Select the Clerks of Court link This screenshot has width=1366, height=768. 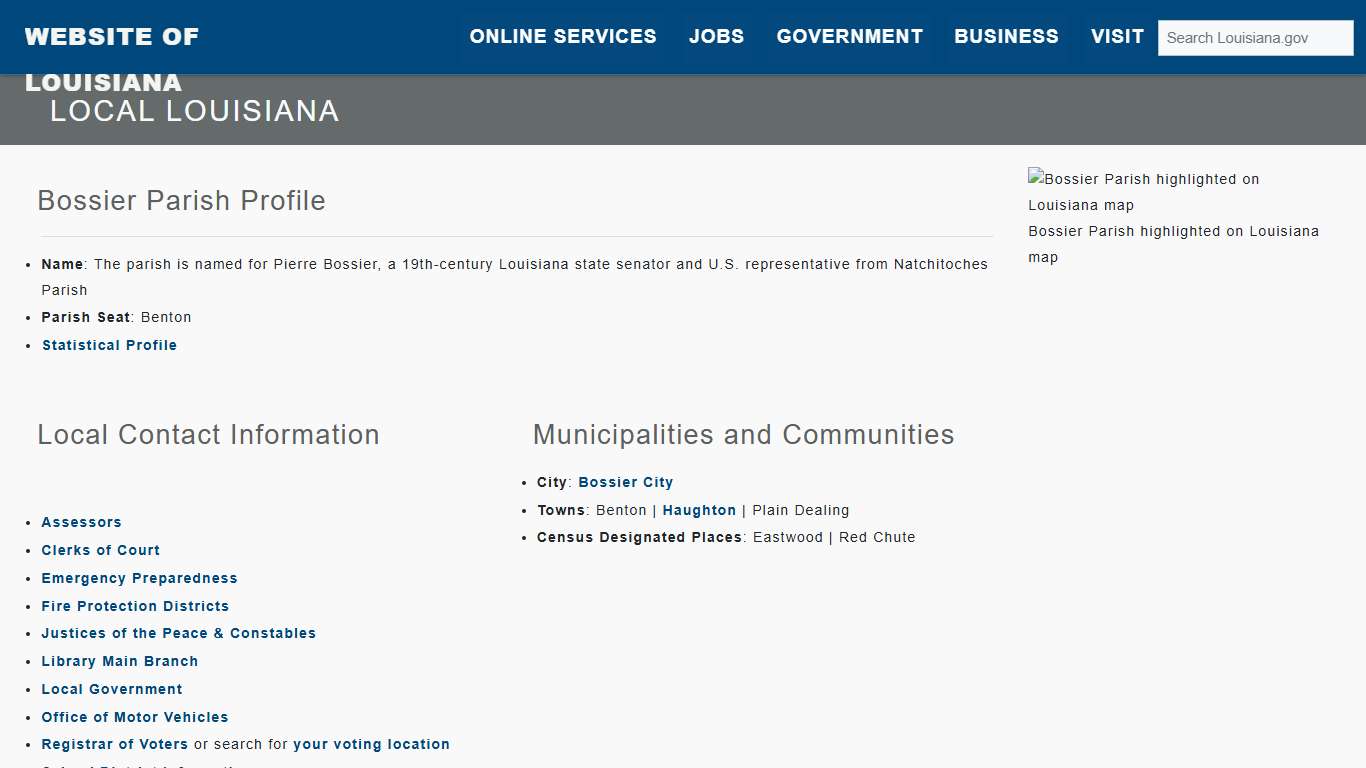tap(100, 550)
